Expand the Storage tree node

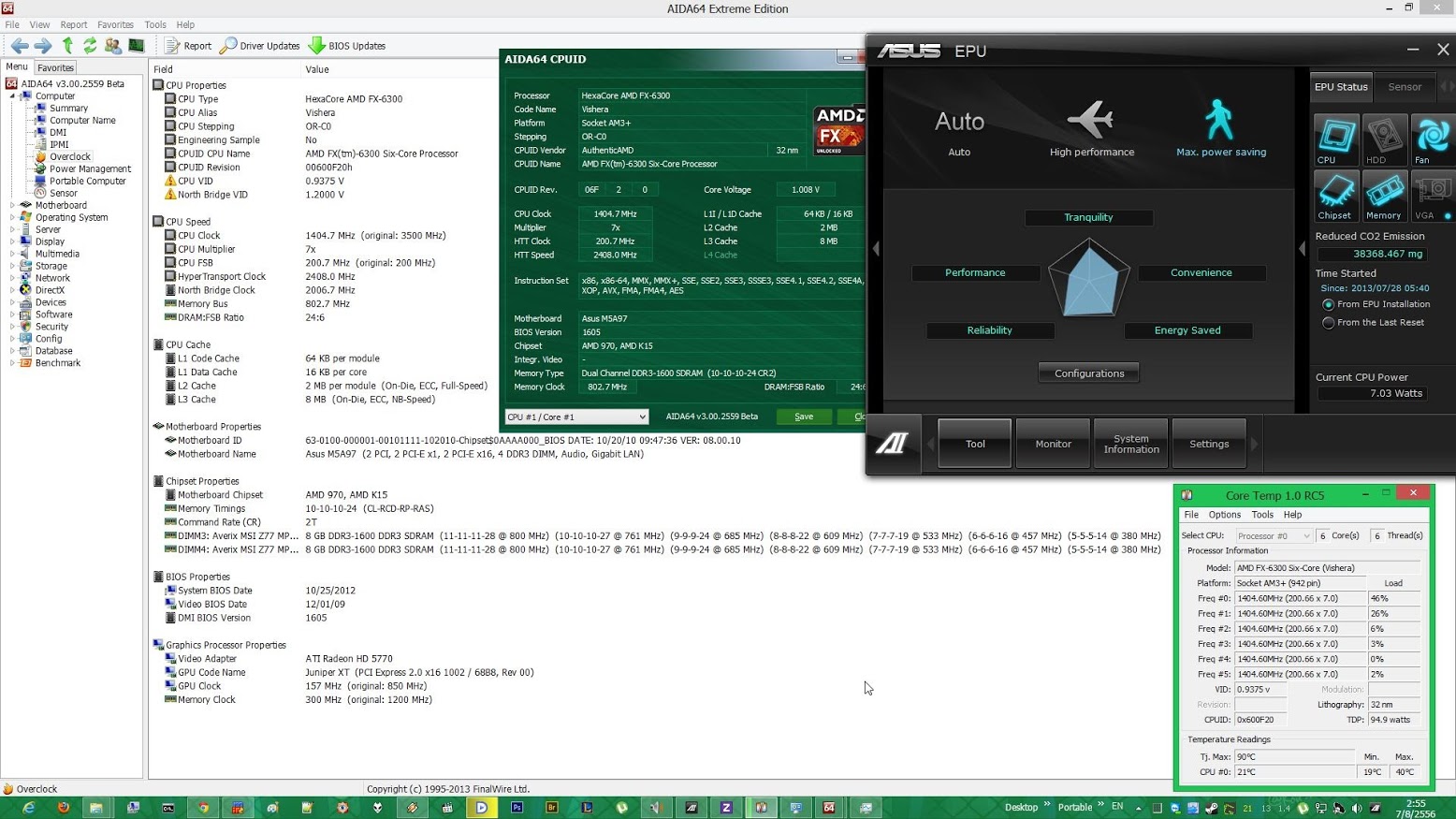[x=12, y=266]
